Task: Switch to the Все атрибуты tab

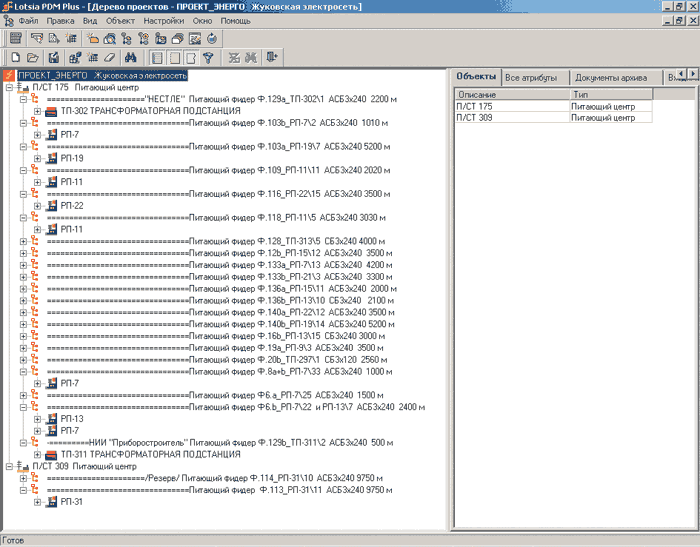Action: [530, 77]
